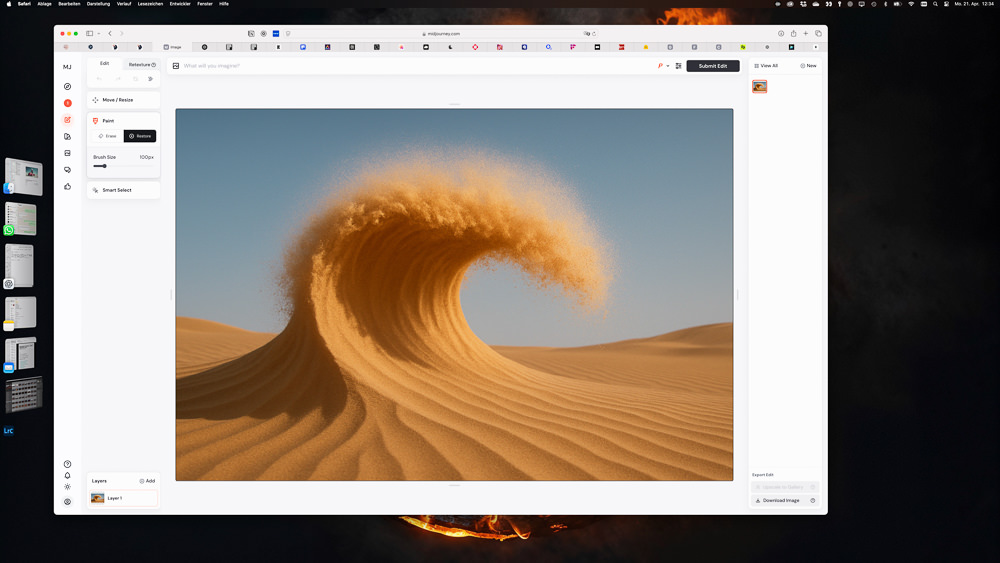Screen dimensions: 1000x563
Task: Click the Submit Edit button
Action: coord(713,66)
